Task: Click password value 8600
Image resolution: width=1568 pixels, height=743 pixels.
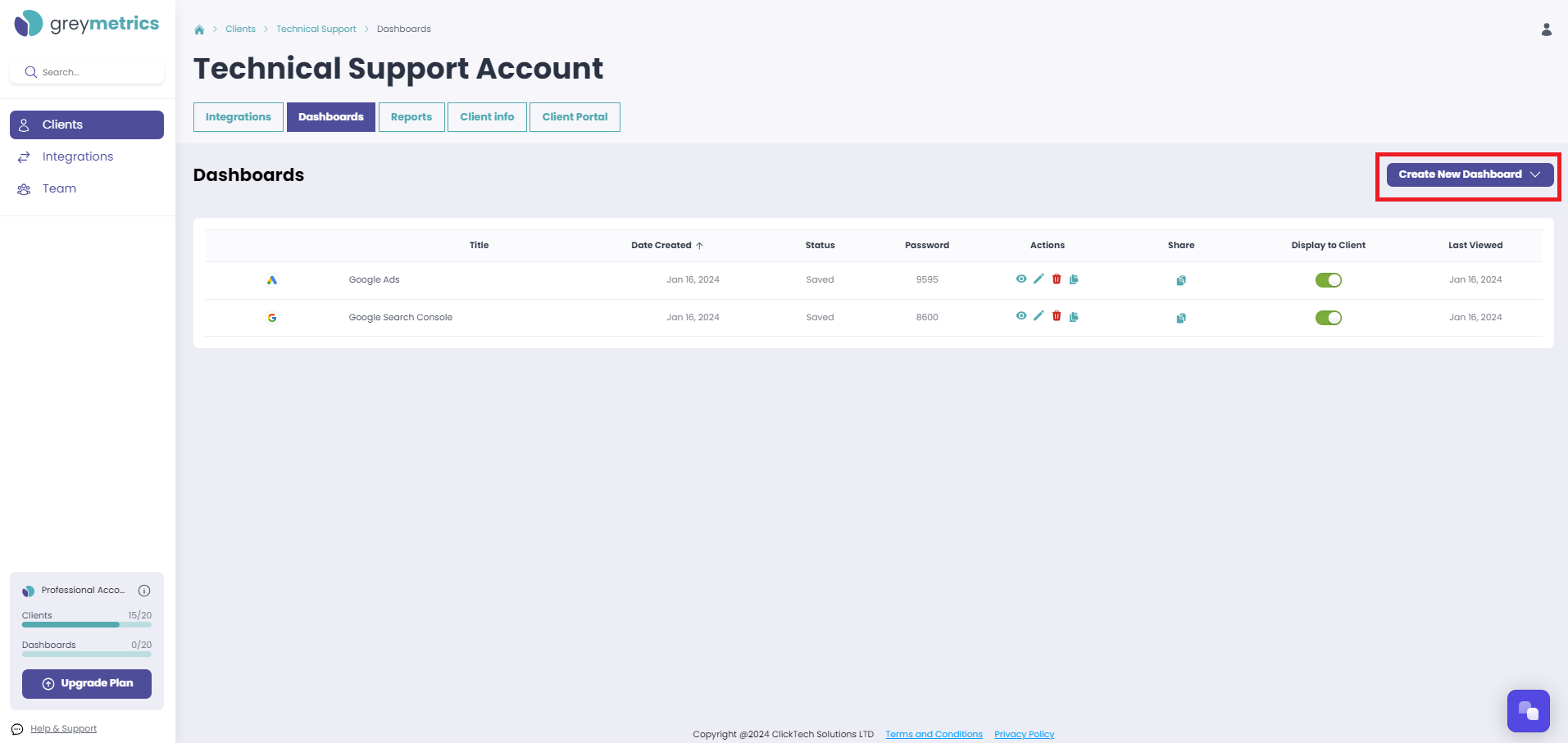Action: 927,317
